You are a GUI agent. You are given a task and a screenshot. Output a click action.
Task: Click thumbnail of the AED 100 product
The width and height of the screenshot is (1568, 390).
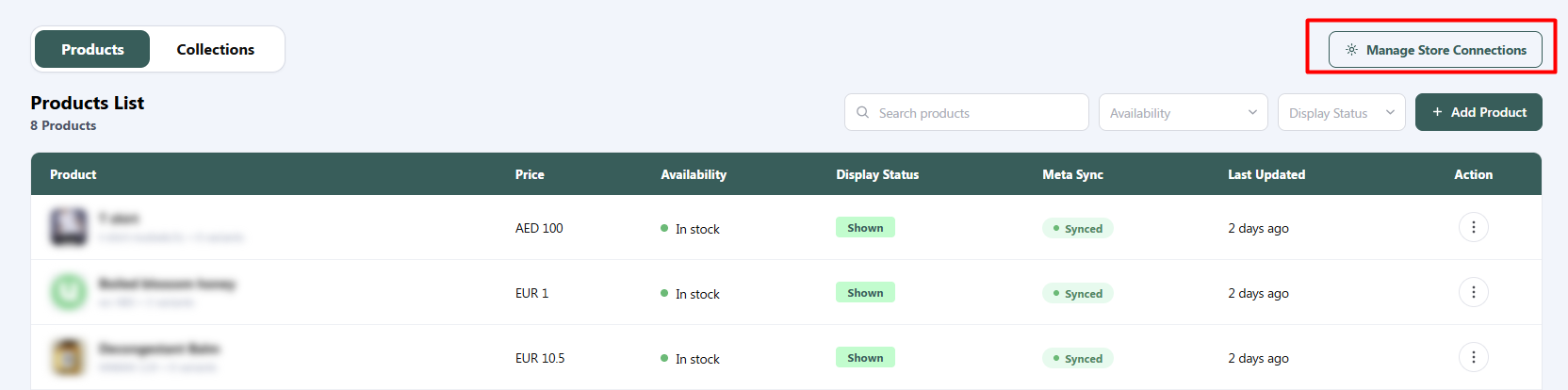pyautogui.click(x=69, y=227)
